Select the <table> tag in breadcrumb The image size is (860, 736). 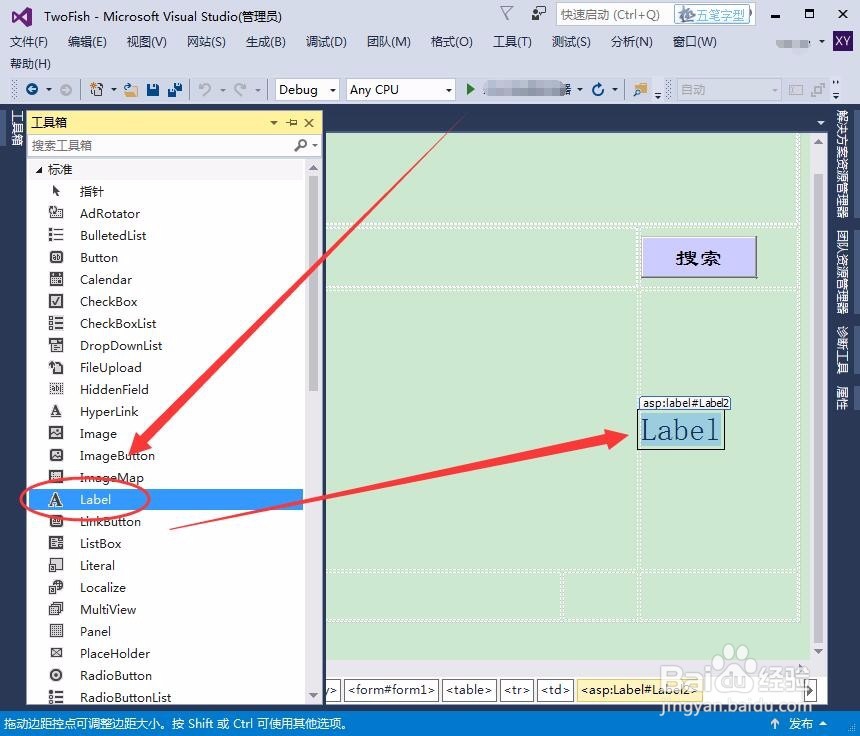(x=469, y=690)
